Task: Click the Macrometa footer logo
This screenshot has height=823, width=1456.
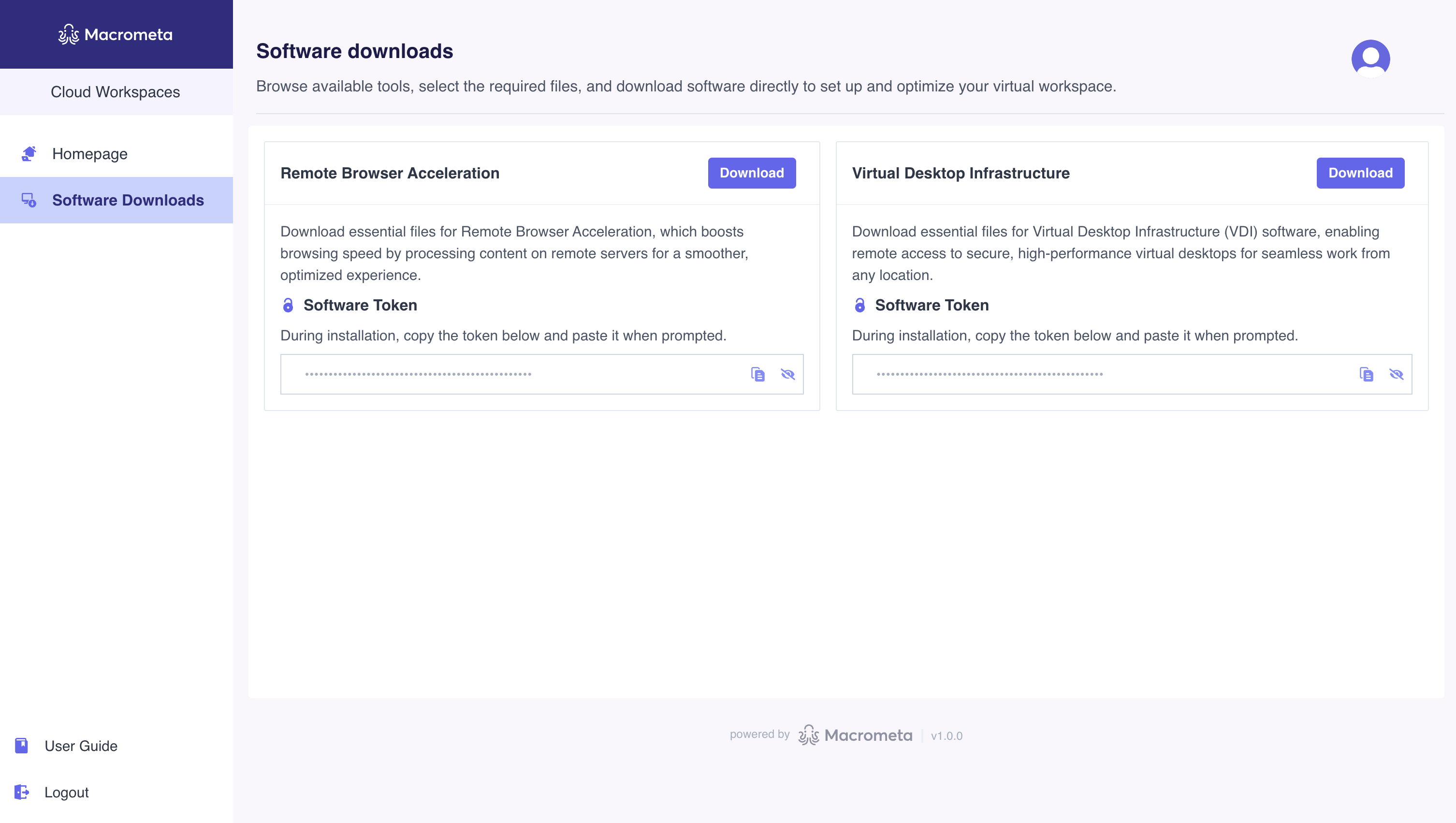Action: pos(855,735)
